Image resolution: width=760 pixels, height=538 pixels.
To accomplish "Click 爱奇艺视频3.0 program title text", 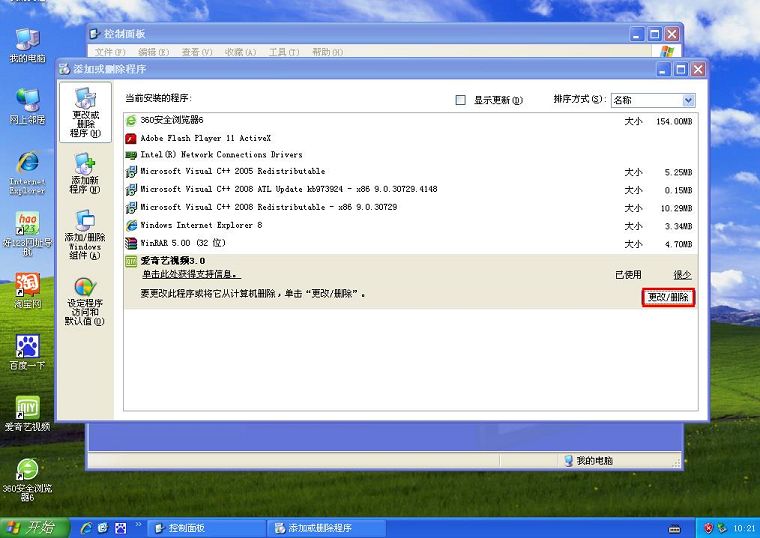I will [x=173, y=261].
